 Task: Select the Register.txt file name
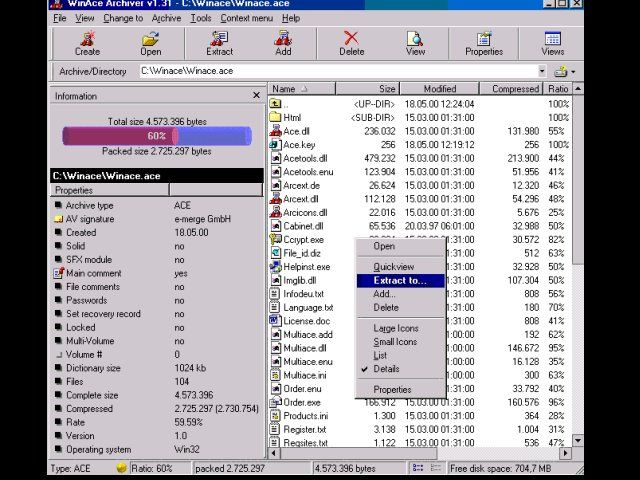tap(304, 429)
